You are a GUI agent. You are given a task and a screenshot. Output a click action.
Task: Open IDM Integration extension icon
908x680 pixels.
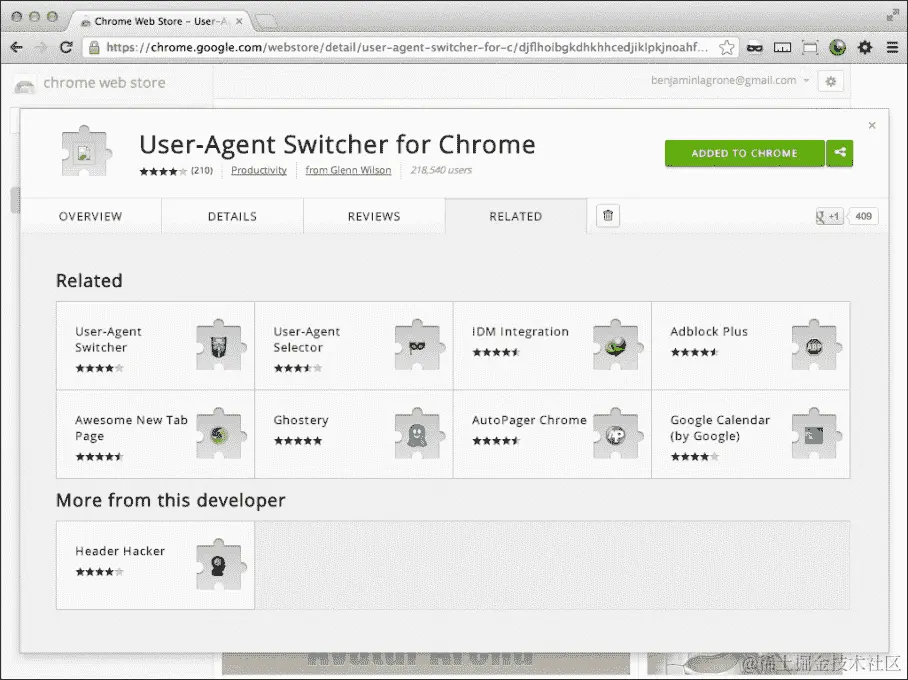click(617, 346)
